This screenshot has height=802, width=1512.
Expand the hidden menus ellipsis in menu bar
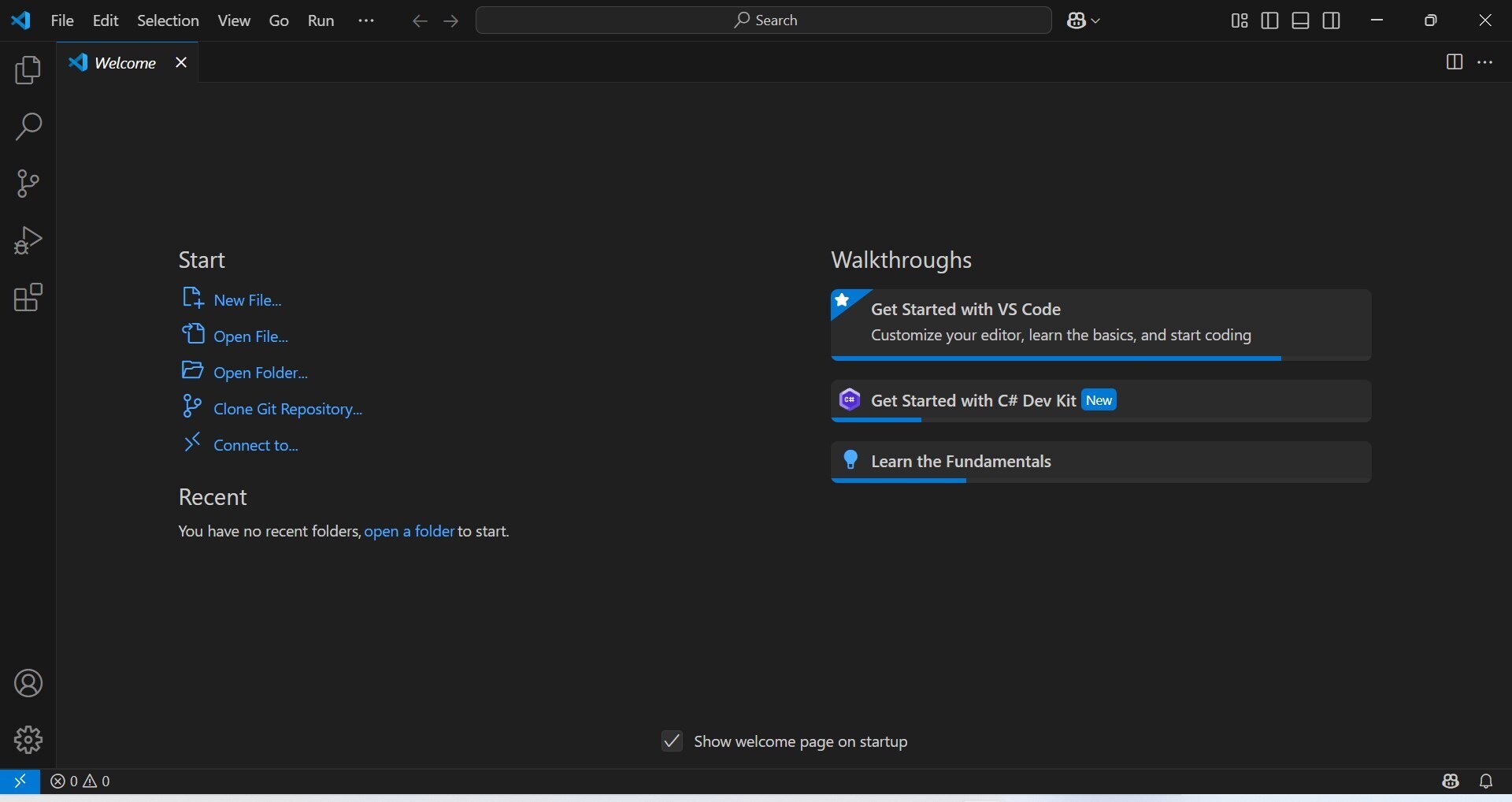[x=366, y=21]
